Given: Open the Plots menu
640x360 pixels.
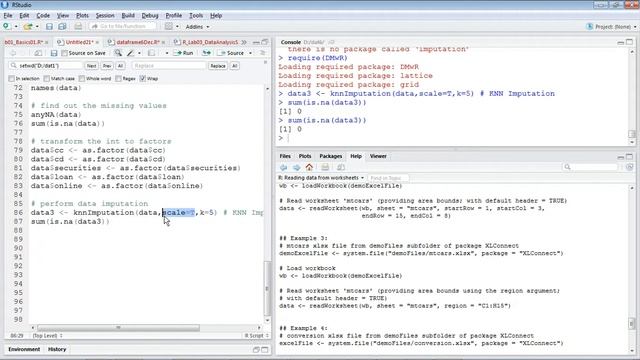Looking at the screenshot, I should click(82, 16).
